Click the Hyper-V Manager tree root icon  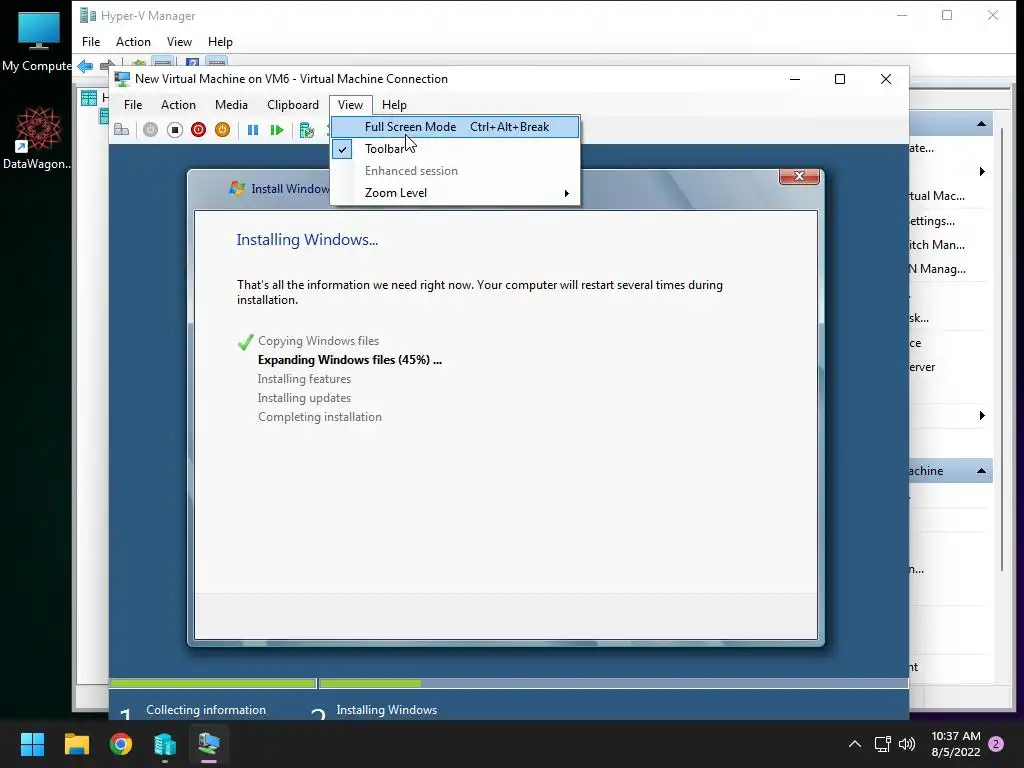(x=89, y=98)
